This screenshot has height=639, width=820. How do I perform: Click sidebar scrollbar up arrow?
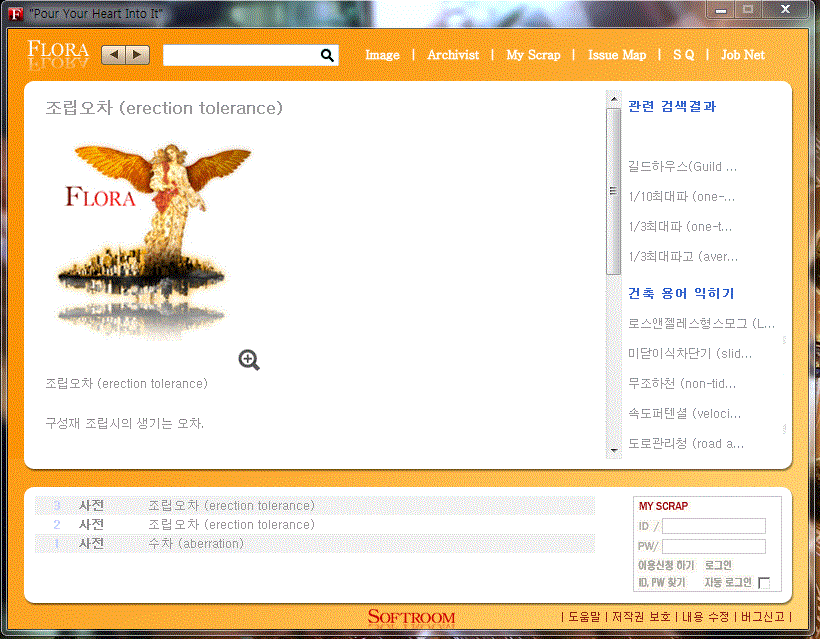pyautogui.click(x=614, y=99)
